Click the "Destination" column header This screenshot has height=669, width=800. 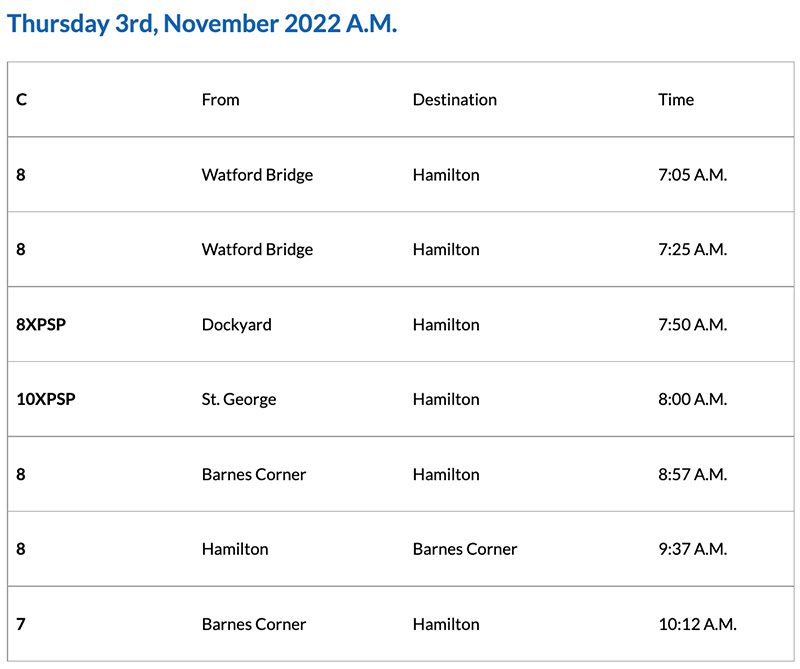click(x=454, y=99)
